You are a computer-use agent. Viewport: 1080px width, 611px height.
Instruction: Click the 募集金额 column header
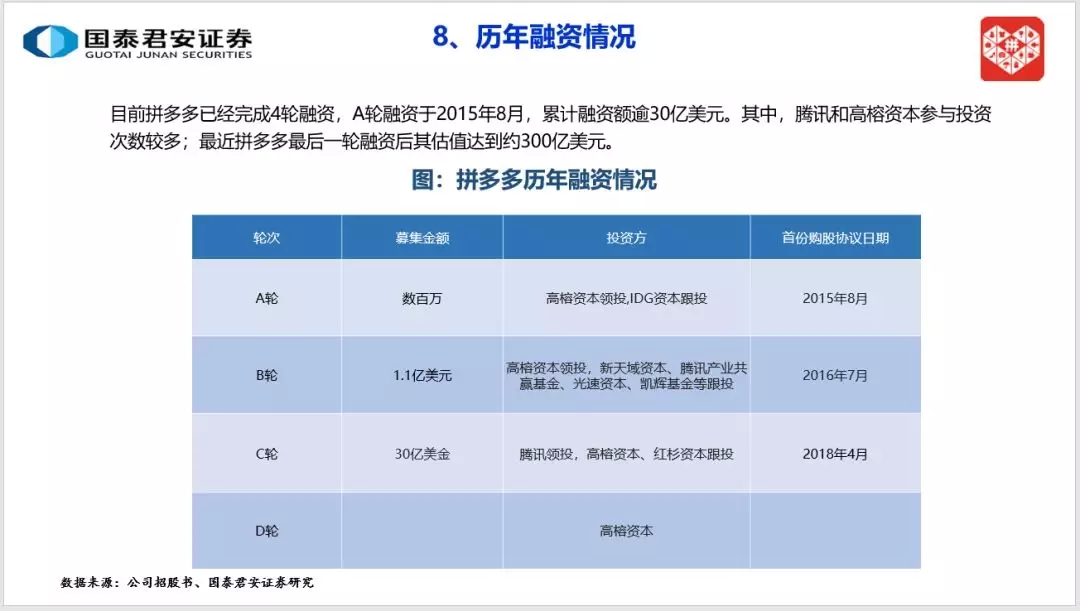[422, 238]
